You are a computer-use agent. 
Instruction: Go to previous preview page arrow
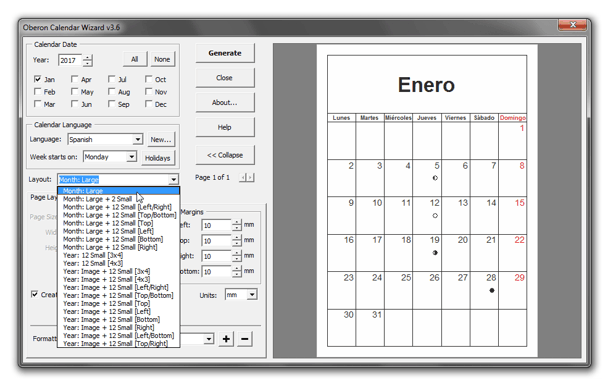(x=243, y=177)
